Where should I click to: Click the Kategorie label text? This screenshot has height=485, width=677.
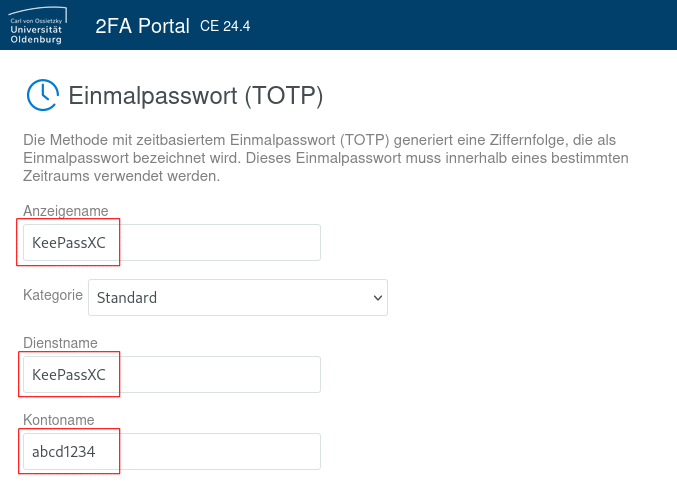click(52, 296)
